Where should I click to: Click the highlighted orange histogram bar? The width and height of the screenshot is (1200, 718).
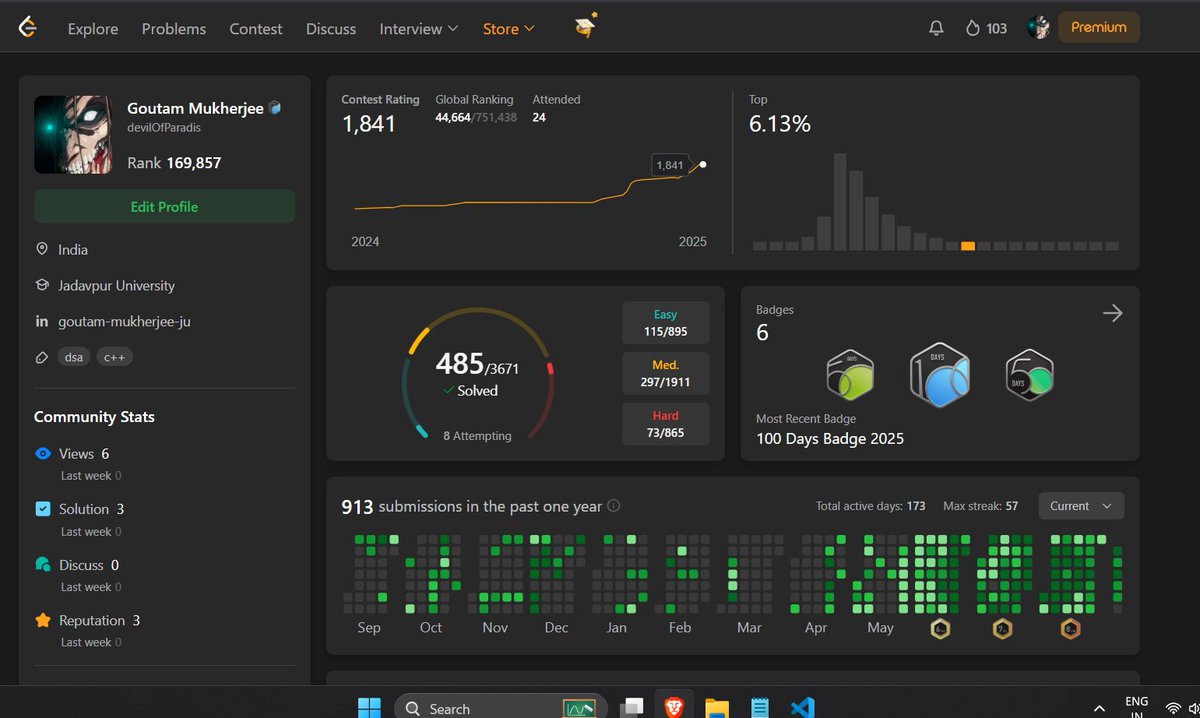point(968,246)
